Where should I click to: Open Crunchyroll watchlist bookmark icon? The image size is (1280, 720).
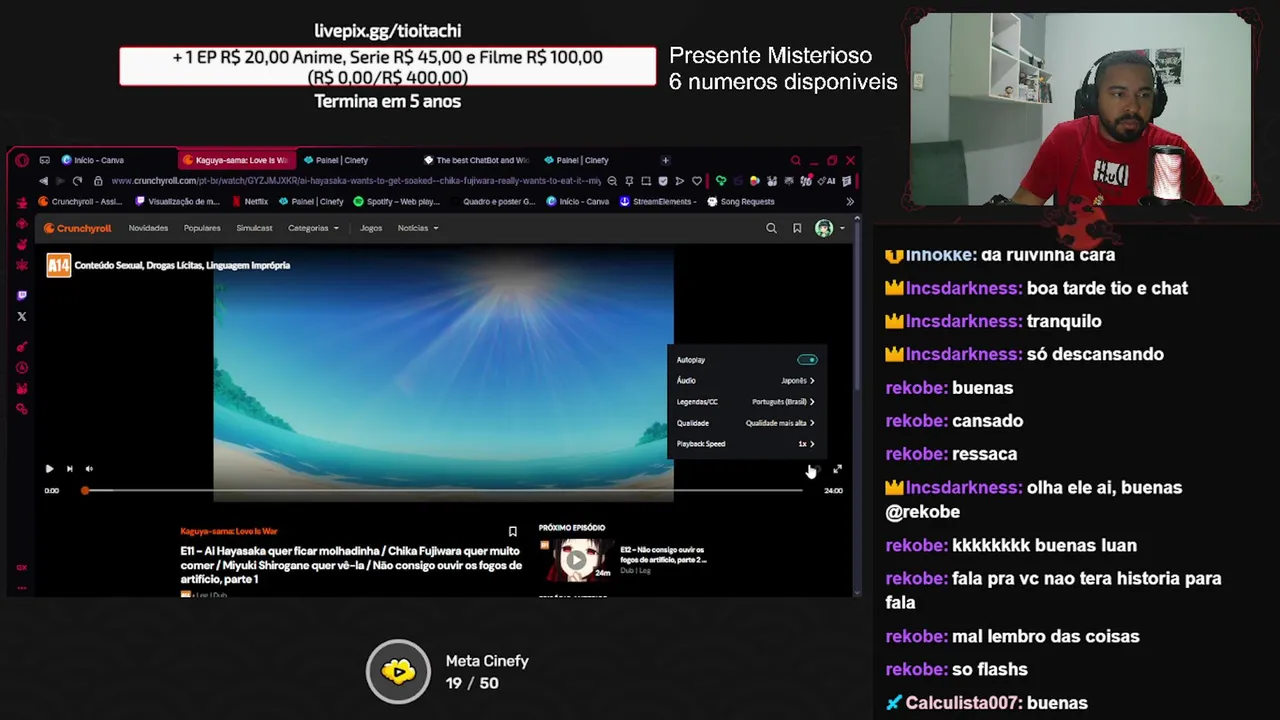pos(797,228)
